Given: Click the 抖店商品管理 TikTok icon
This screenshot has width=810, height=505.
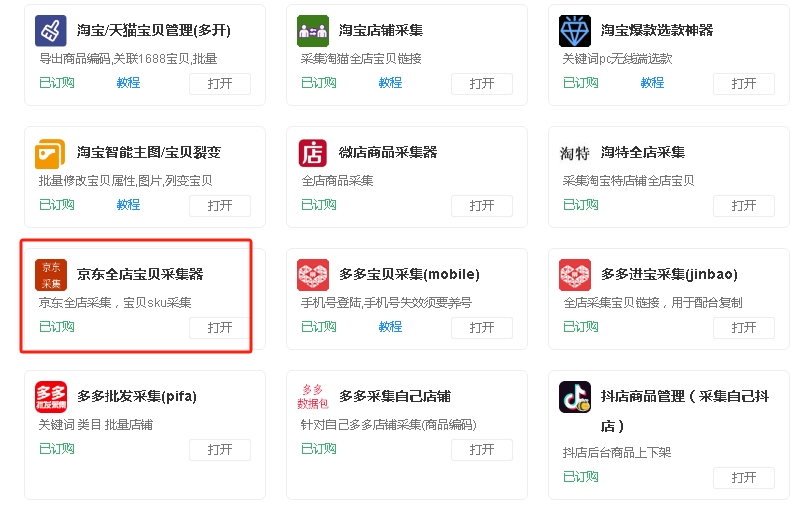Looking at the screenshot, I should point(574,397).
